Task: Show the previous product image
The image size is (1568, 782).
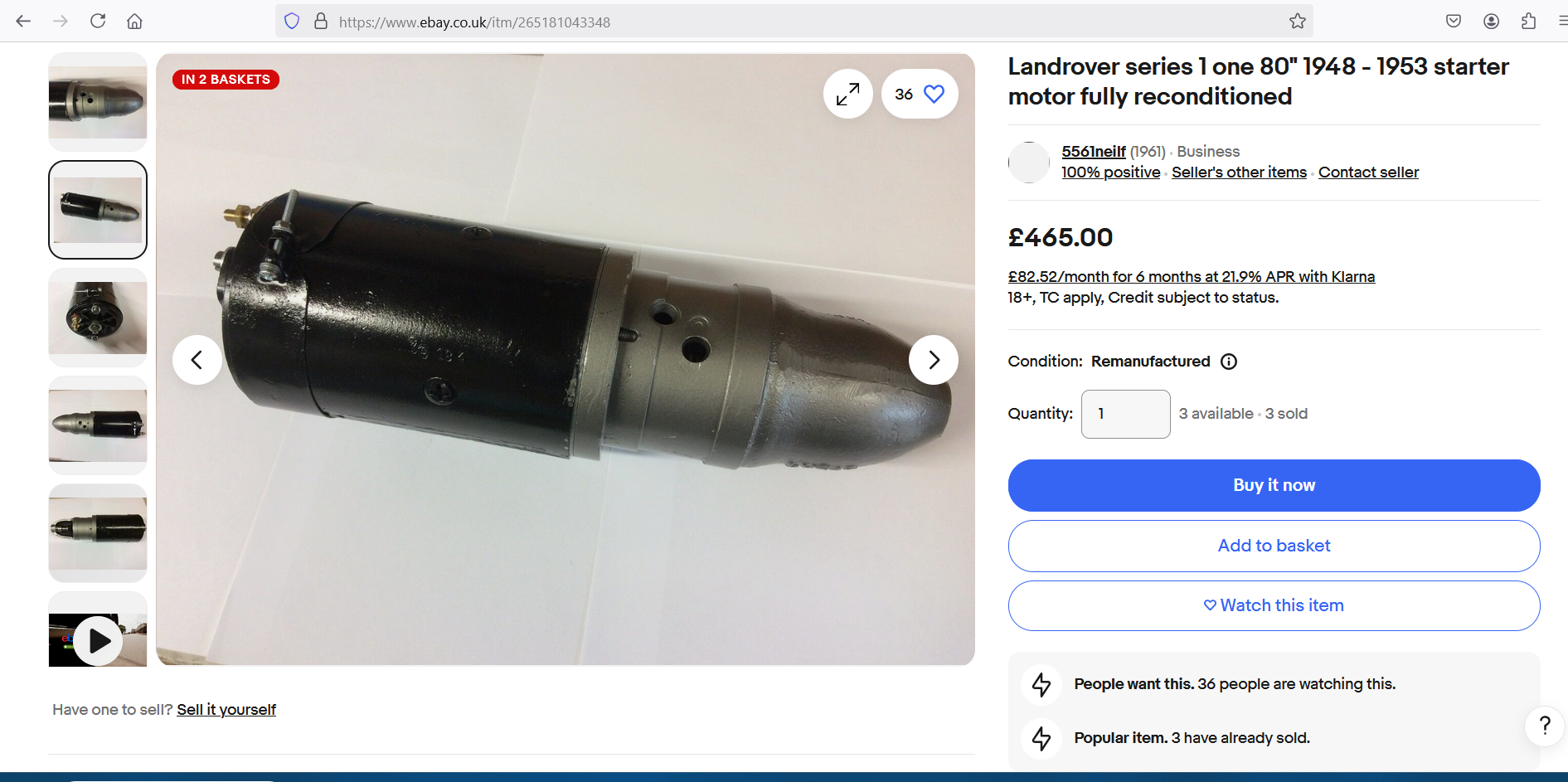Action: click(197, 360)
